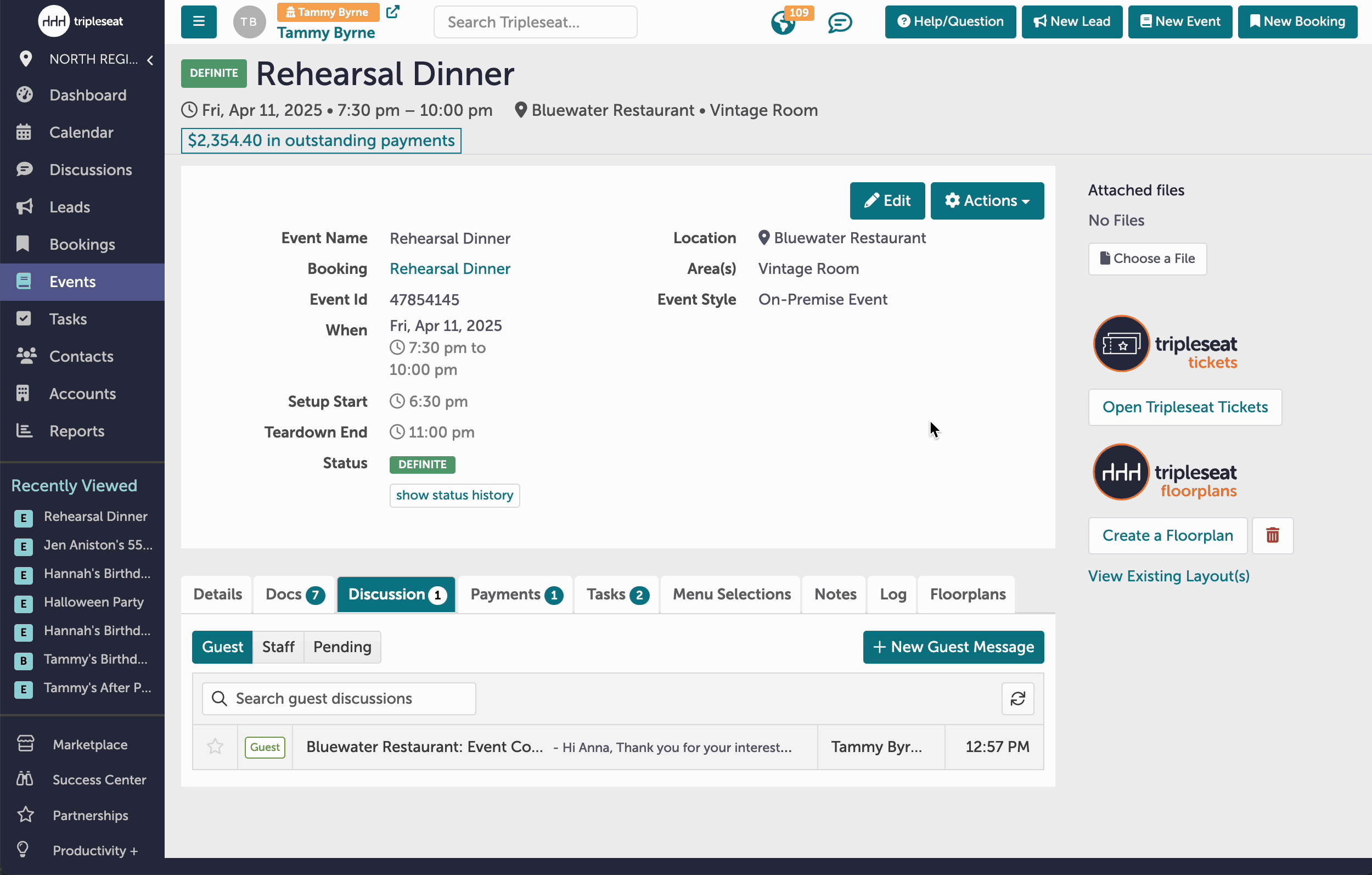Open the sidebar Tasks page

pyautogui.click(x=82, y=318)
